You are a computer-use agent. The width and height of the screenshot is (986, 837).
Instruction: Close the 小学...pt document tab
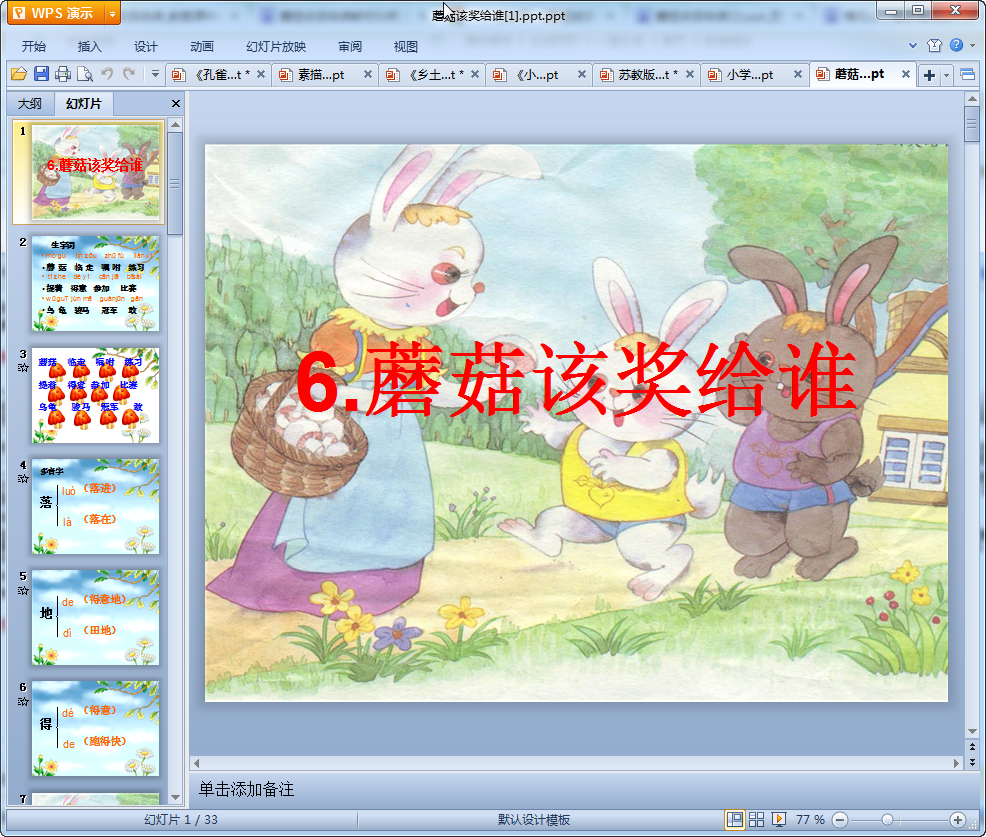click(x=798, y=74)
